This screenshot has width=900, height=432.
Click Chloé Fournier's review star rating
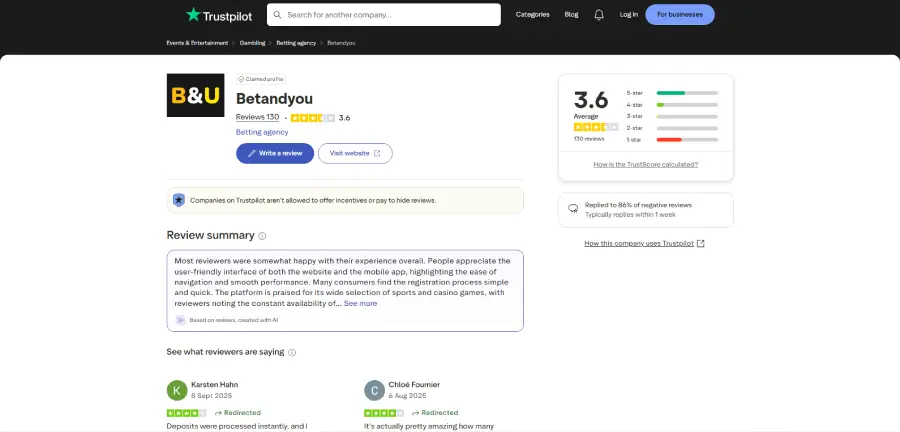click(384, 413)
